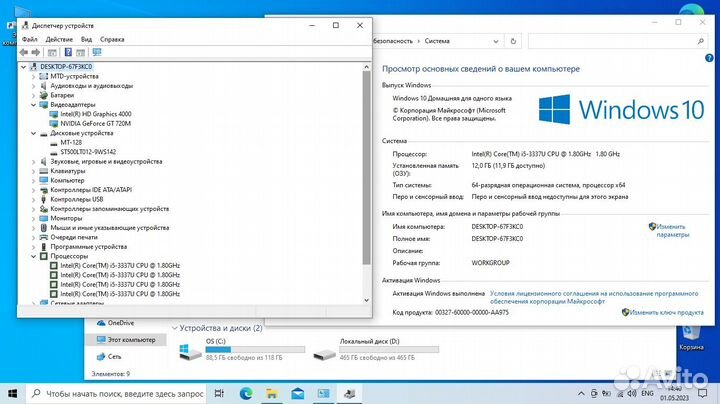
Task: Click the Компьютер category icon
Action: click(x=44, y=180)
